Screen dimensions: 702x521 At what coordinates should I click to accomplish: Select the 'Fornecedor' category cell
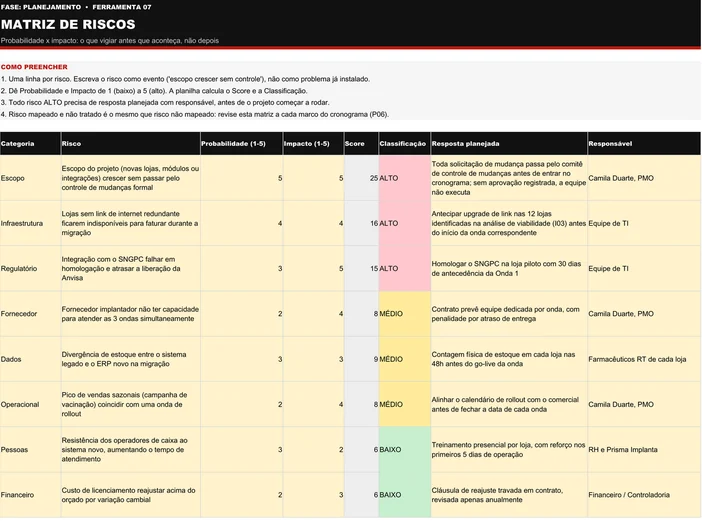tap(30, 314)
